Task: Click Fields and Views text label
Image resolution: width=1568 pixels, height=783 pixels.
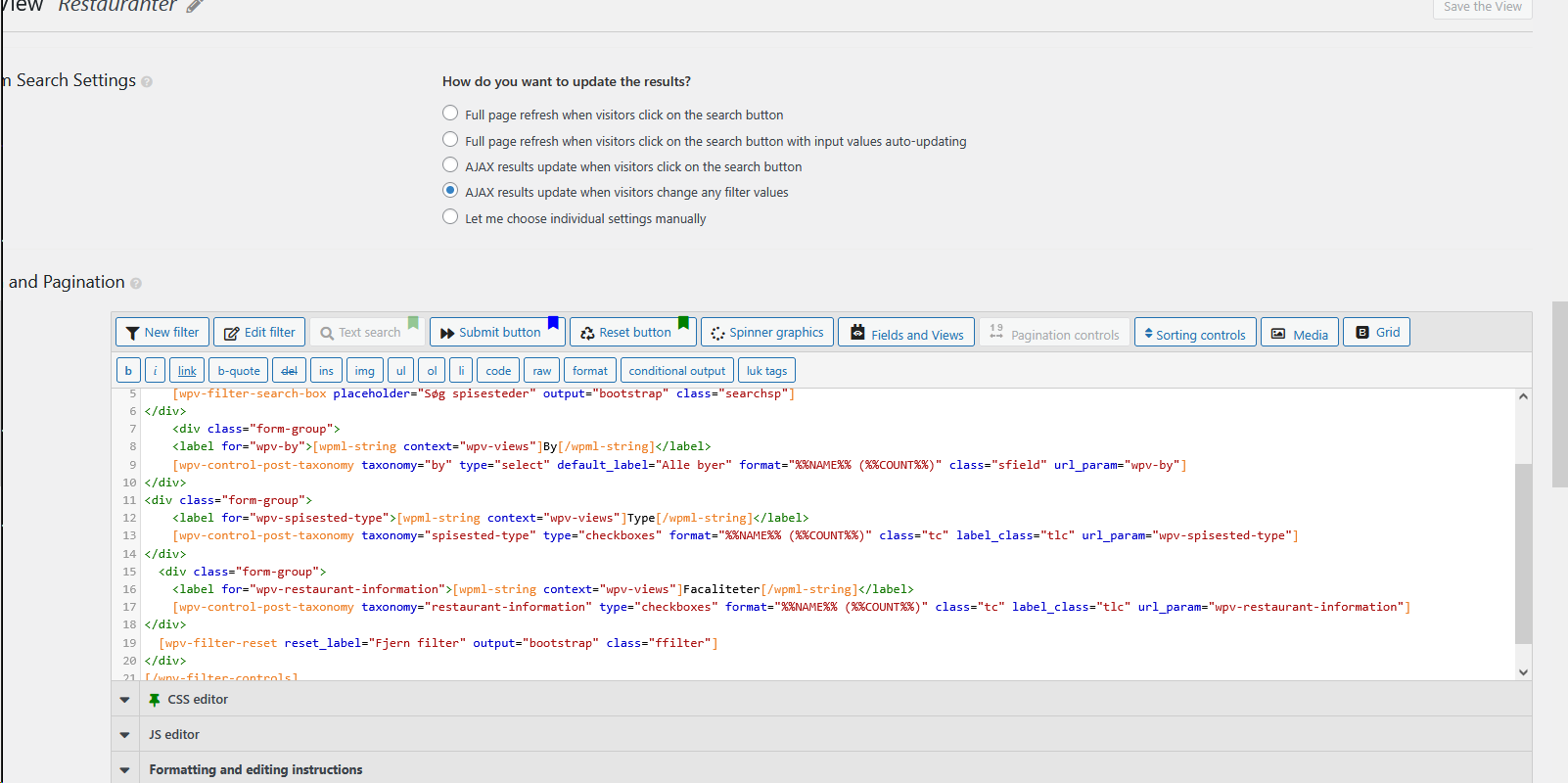Action: (917, 335)
